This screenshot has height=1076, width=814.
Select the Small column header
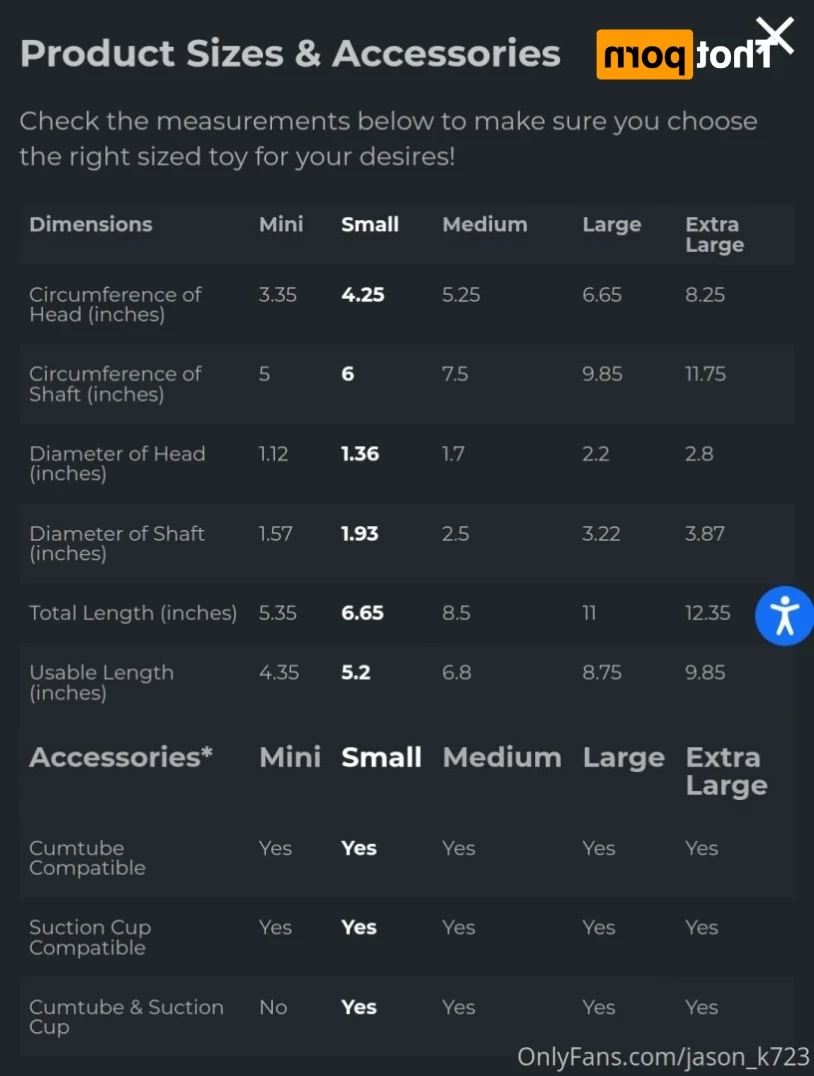point(370,224)
